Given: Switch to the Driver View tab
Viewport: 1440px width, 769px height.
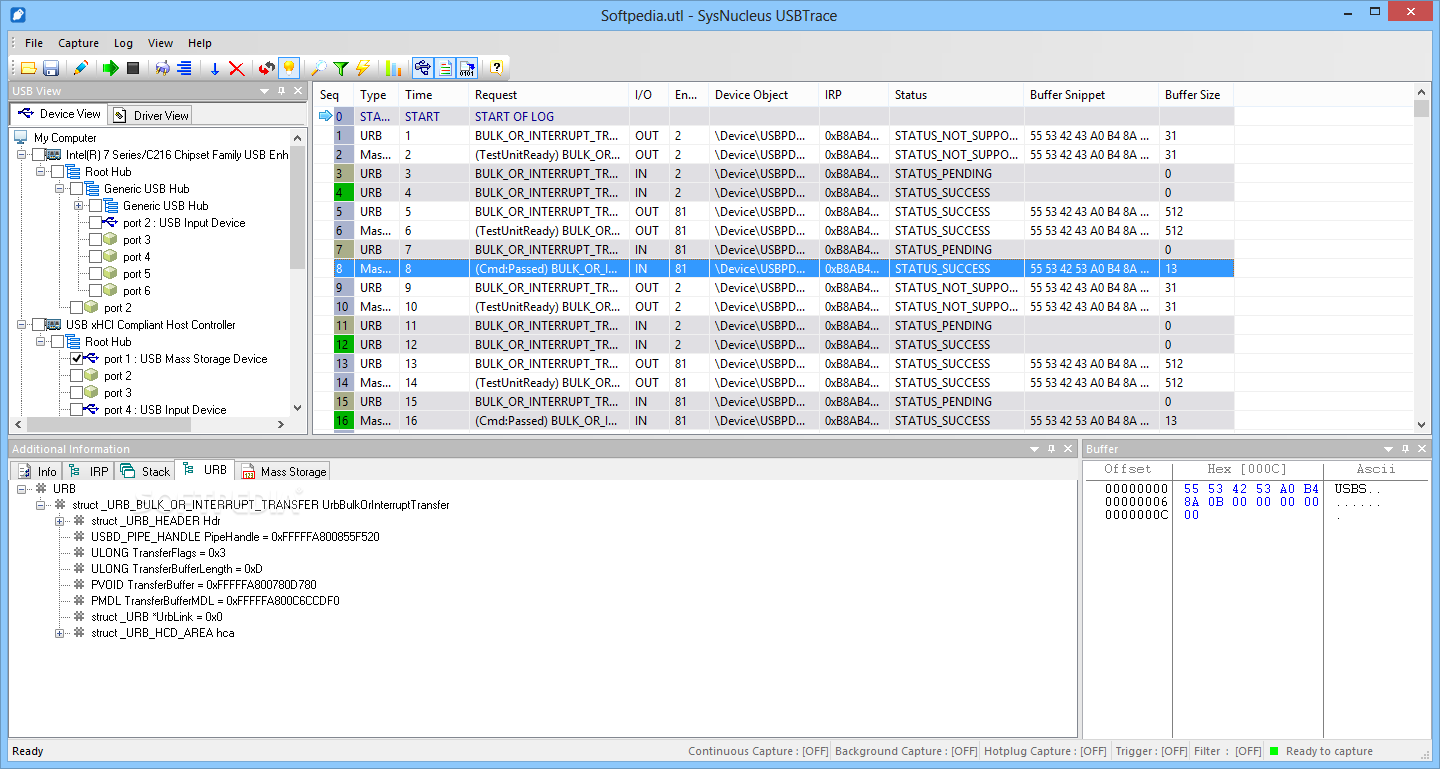Looking at the screenshot, I should (x=149, y=115).
